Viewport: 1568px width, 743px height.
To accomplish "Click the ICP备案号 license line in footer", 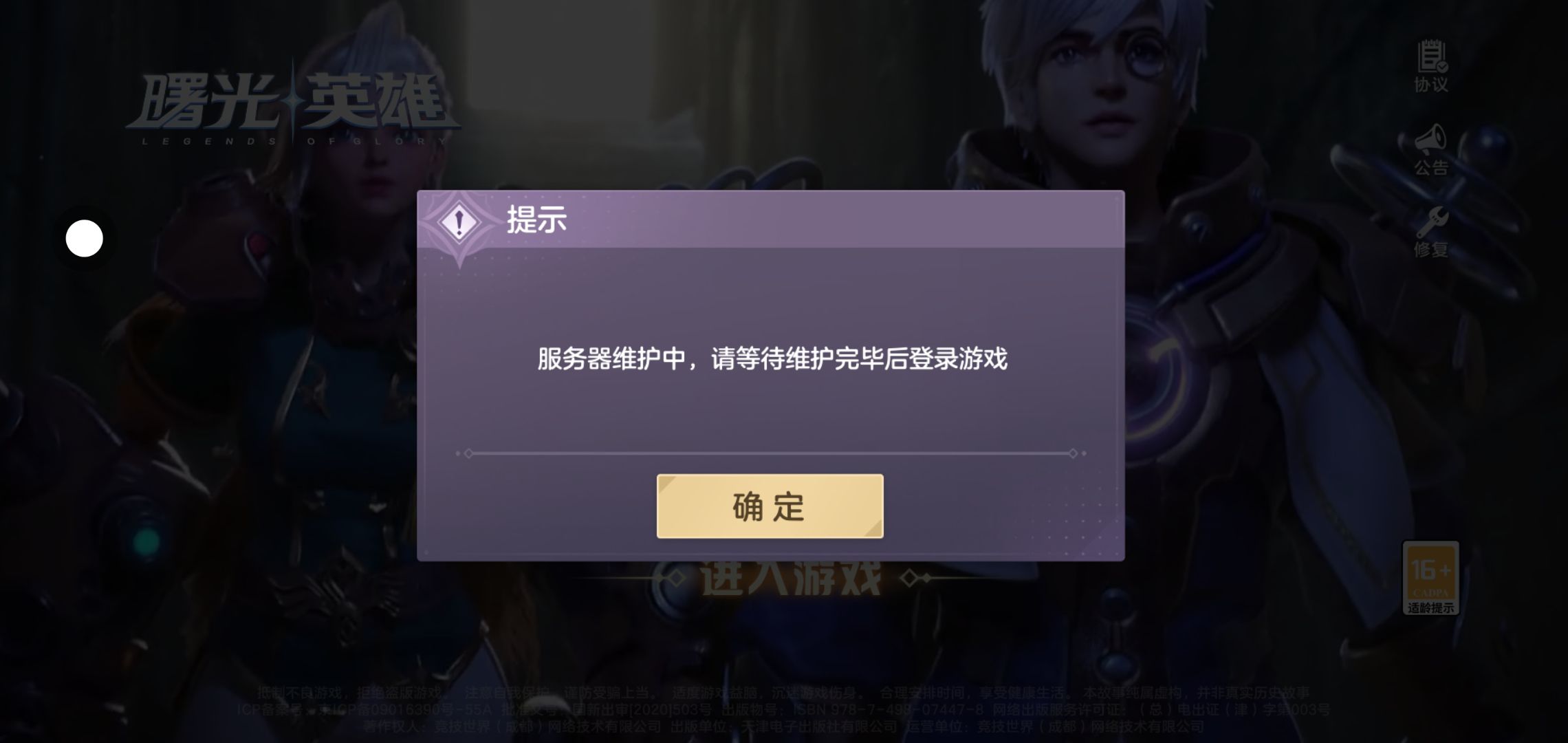I will [784, 709].
